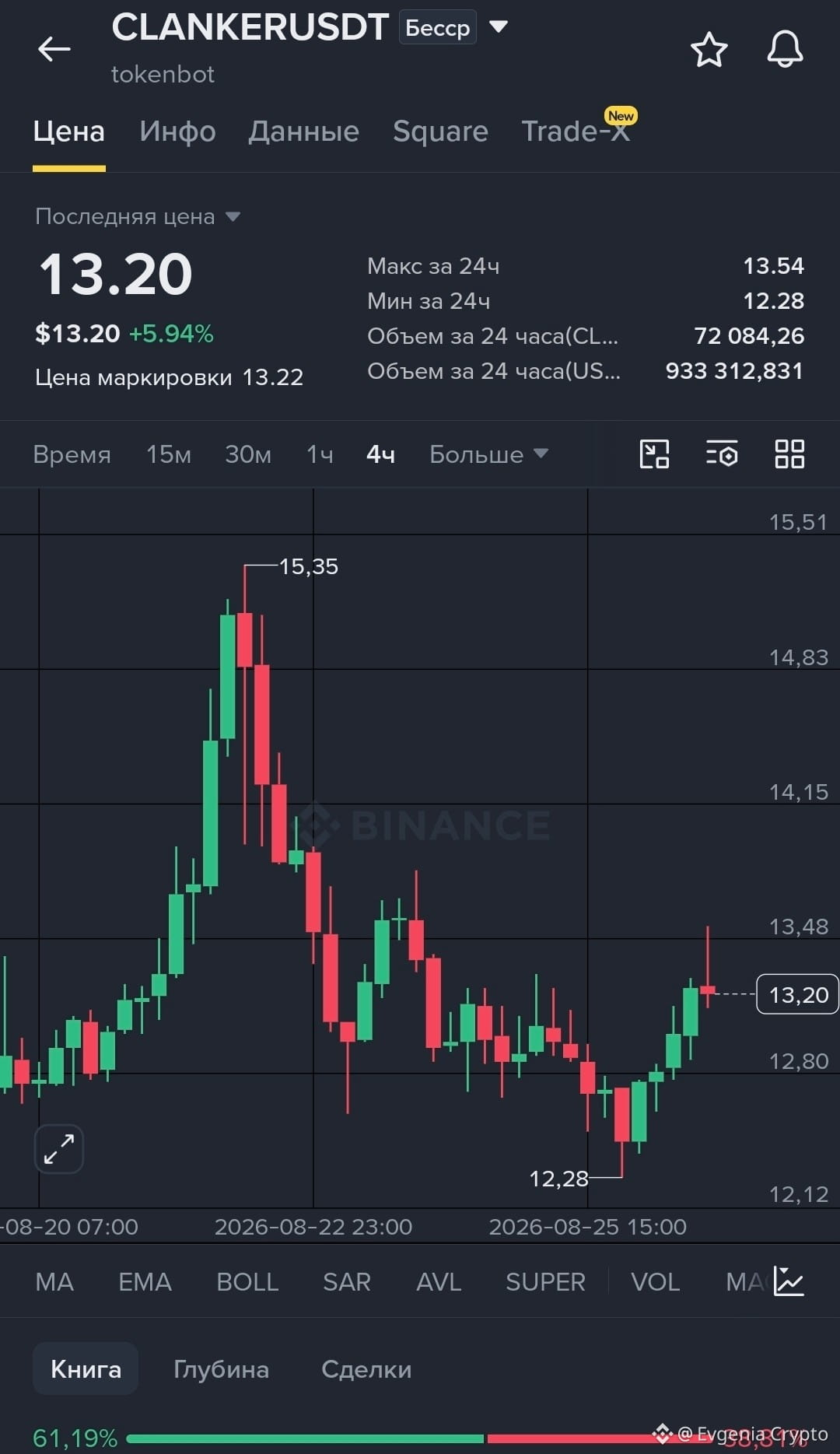Open the indicators settings chart icon
Image resolution: width=840 pixels, height=1454 pixels.
click(789, 1281)
